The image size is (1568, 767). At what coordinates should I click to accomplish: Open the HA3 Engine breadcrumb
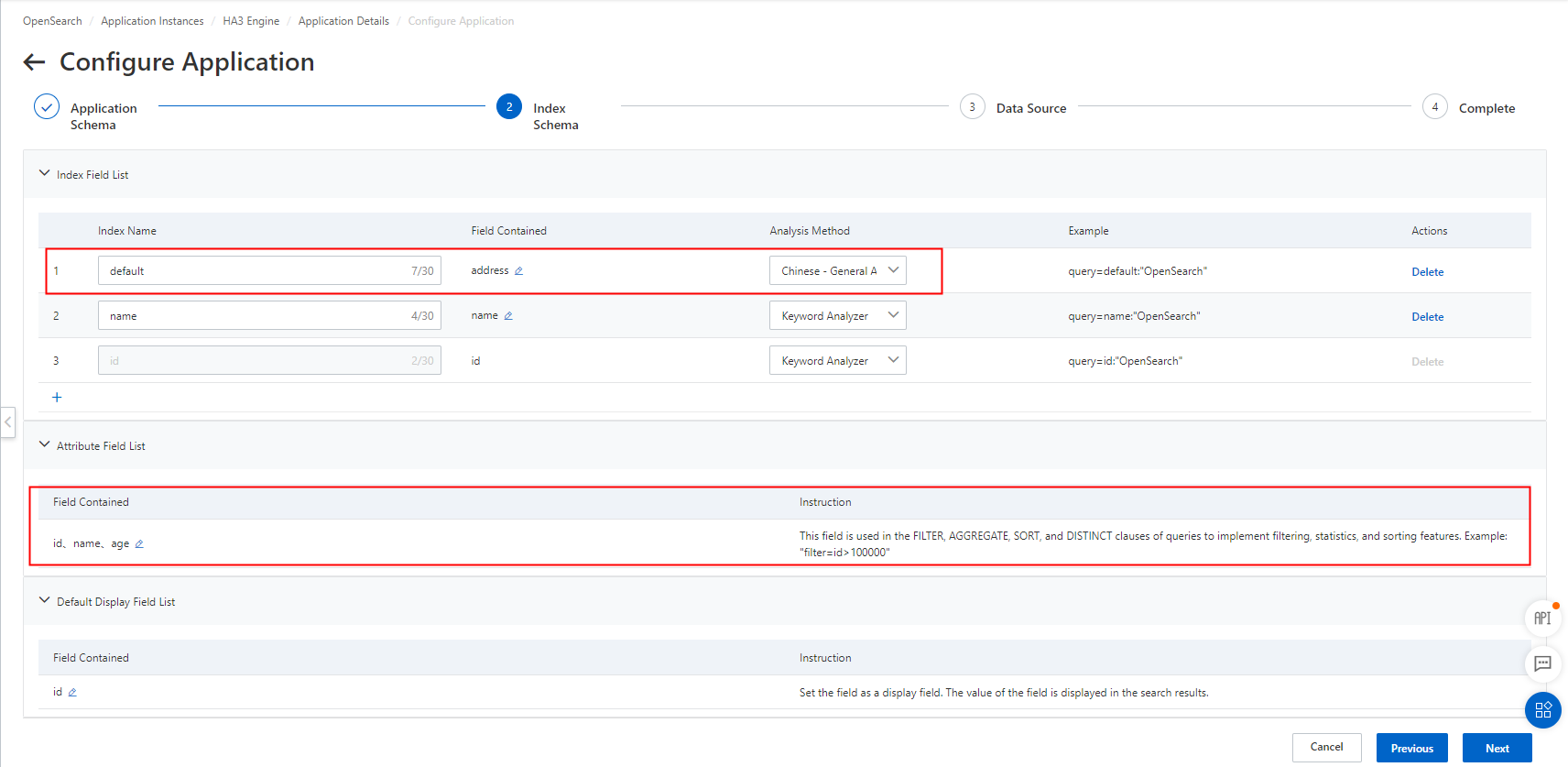click(x=251, y=21)
